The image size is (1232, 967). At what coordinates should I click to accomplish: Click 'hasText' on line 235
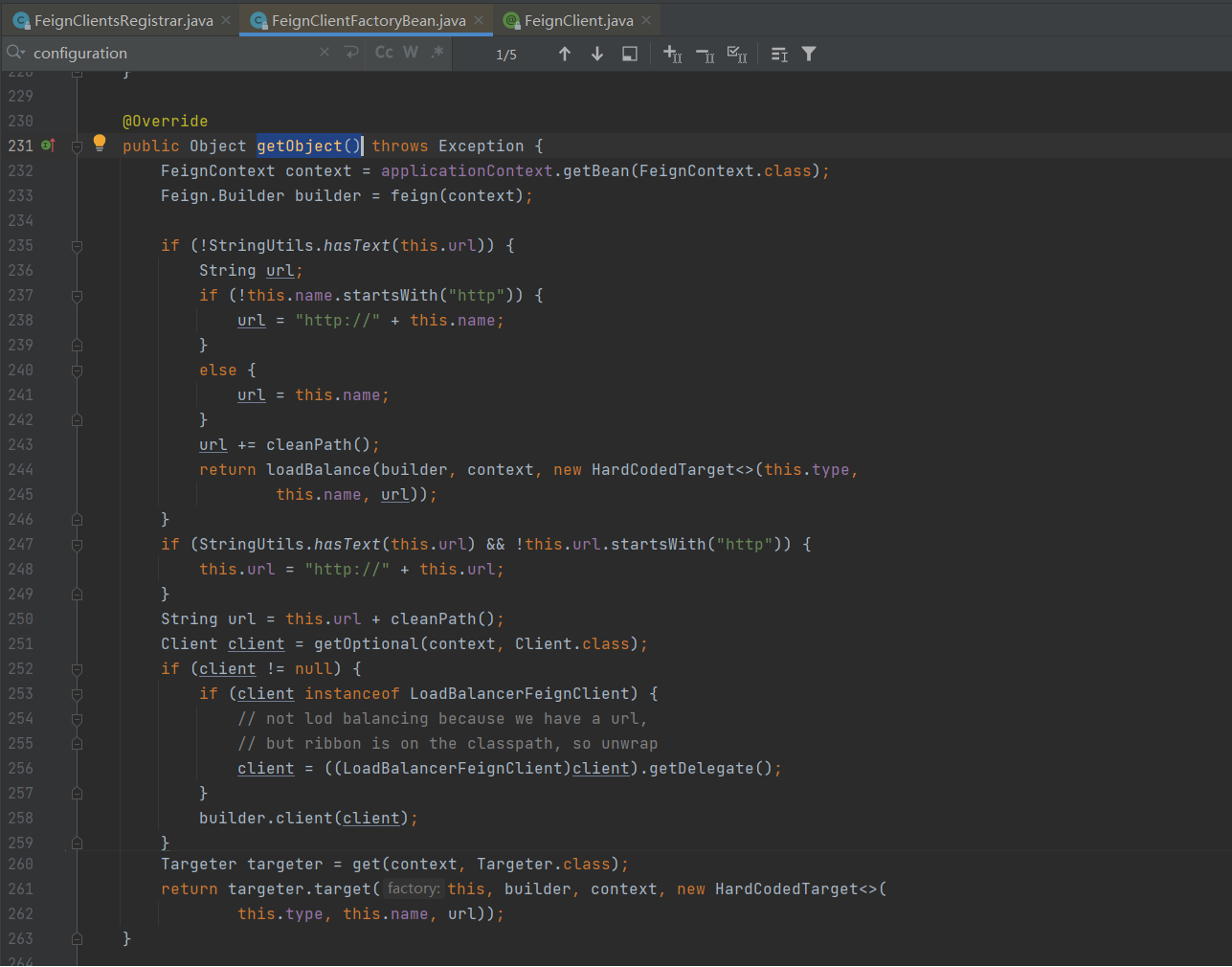click(357, 245)
